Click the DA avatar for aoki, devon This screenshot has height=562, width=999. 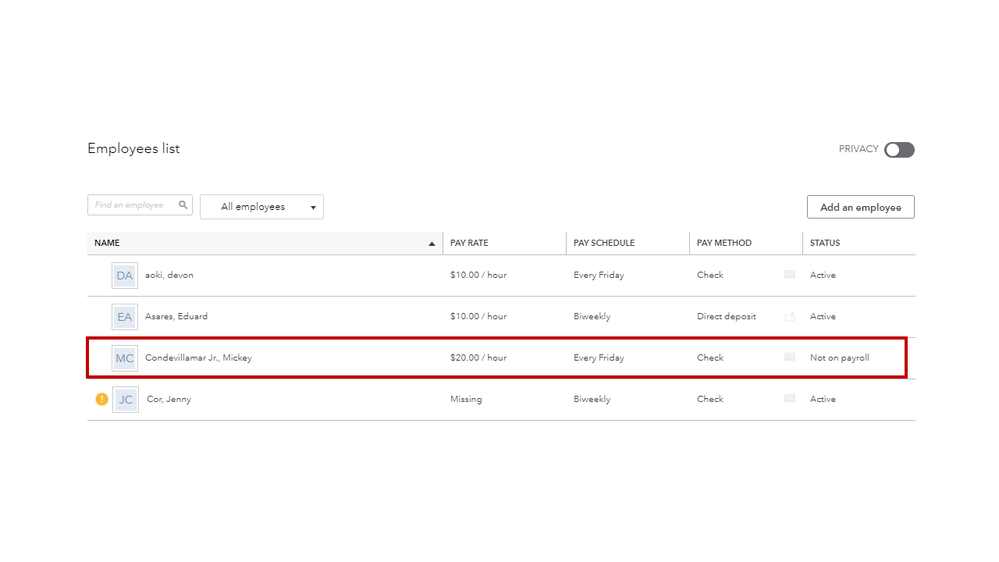(124, 275)
